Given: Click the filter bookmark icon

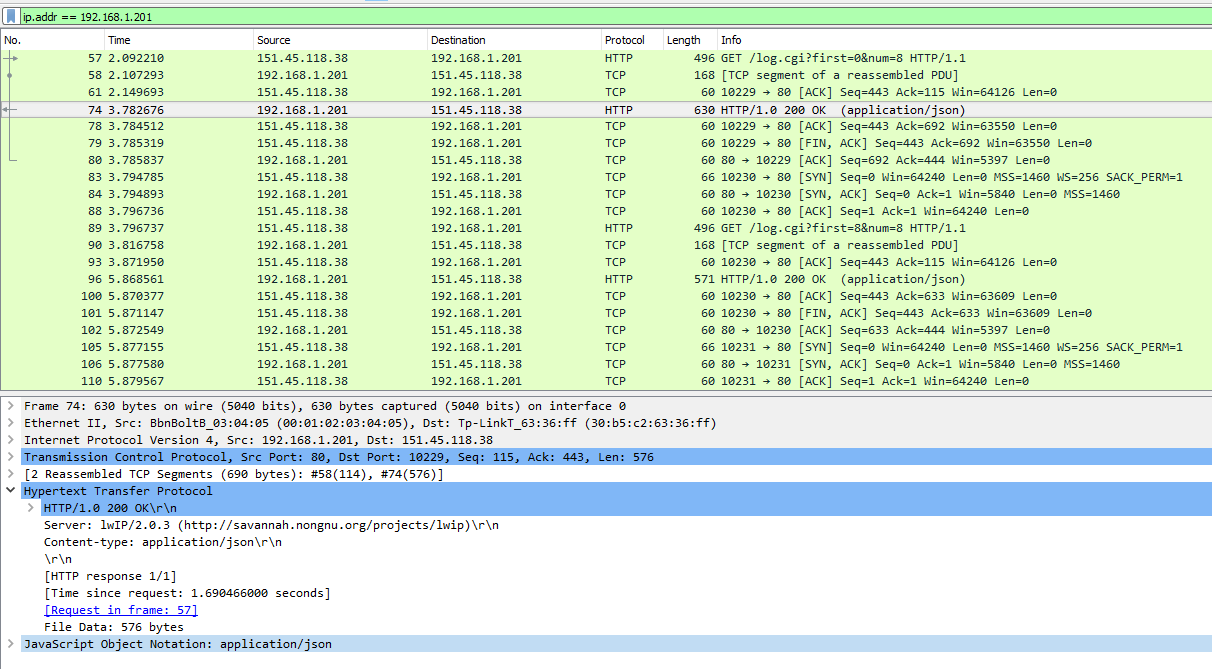Looking at the screenshot, I should [x=10, y=17].
